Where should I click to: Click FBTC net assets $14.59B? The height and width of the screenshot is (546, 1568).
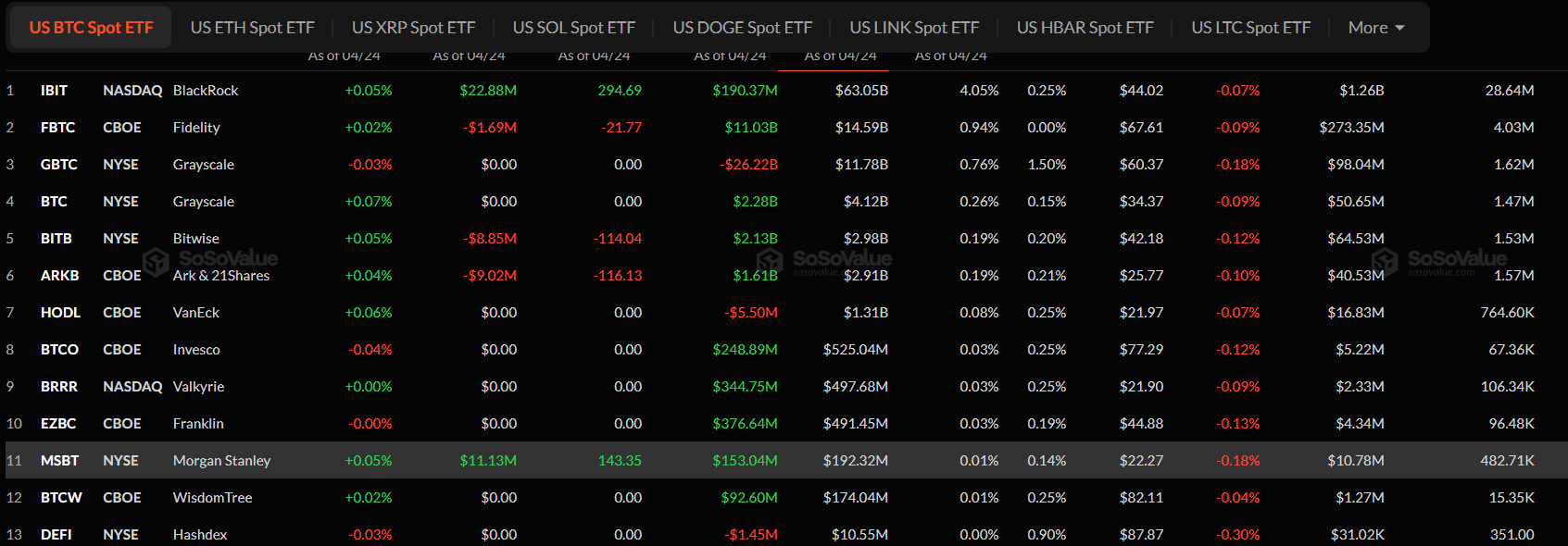861,128
